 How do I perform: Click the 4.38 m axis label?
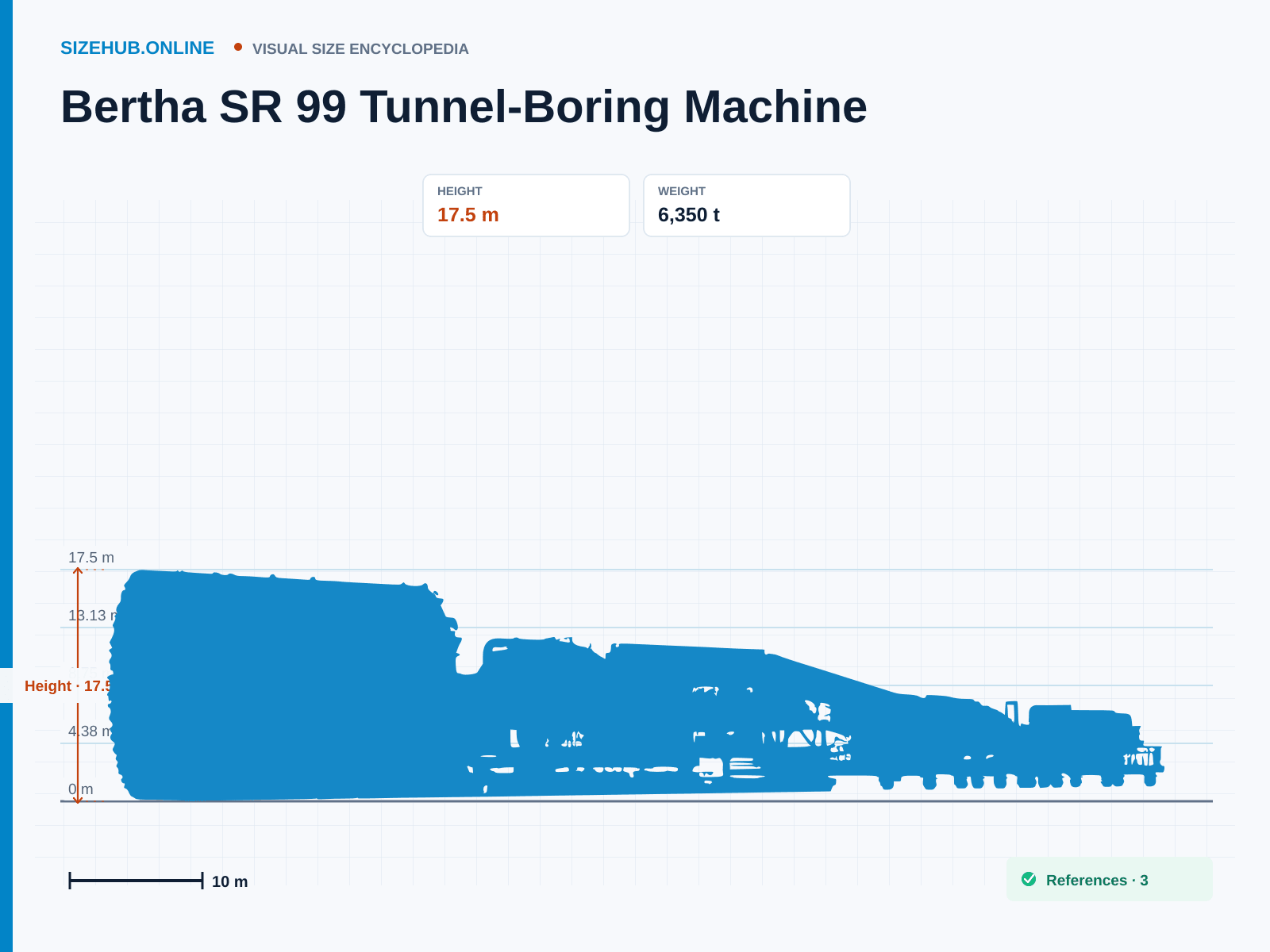91,731
